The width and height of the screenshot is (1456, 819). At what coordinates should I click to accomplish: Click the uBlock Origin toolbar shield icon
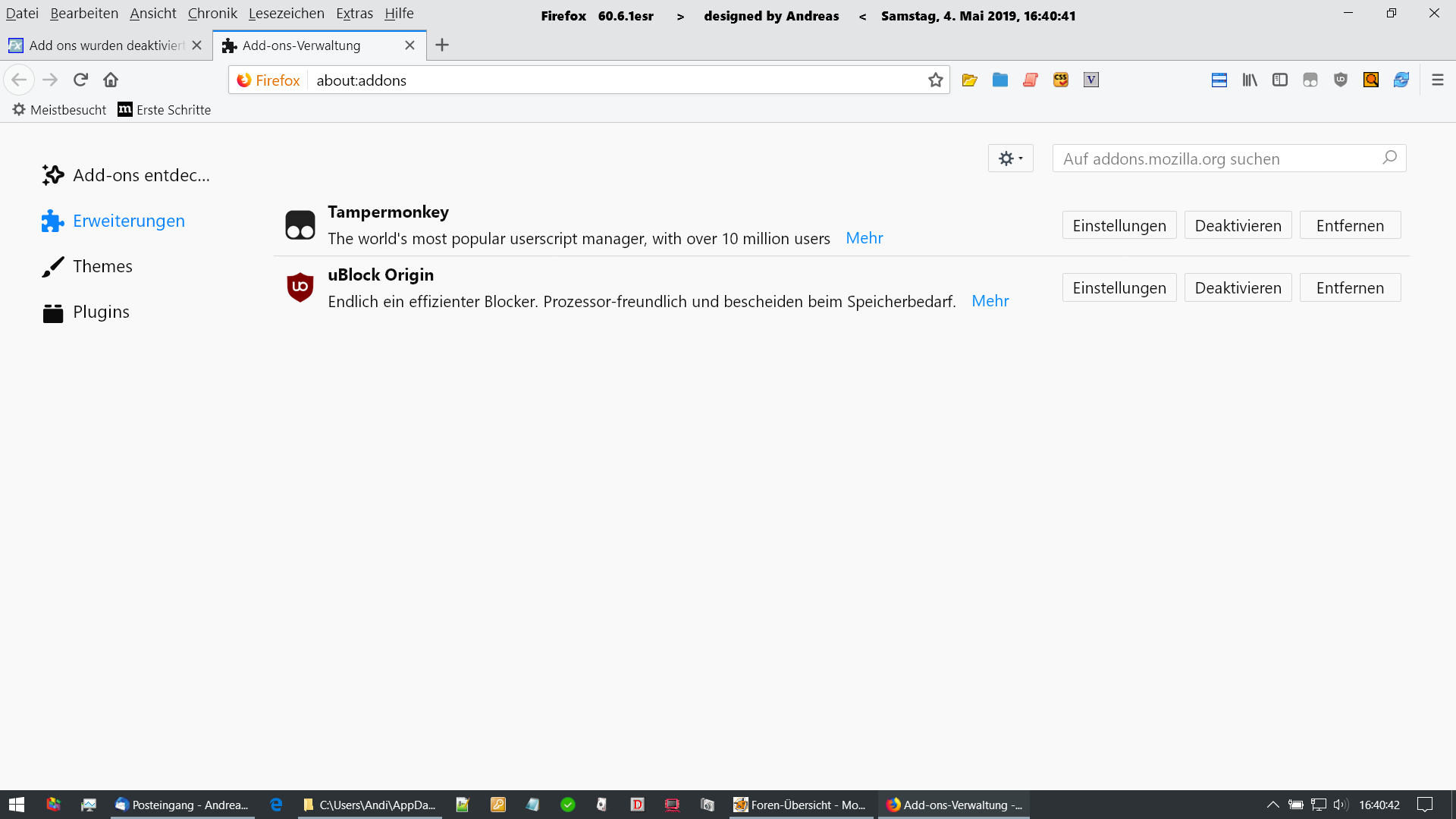1340,80
